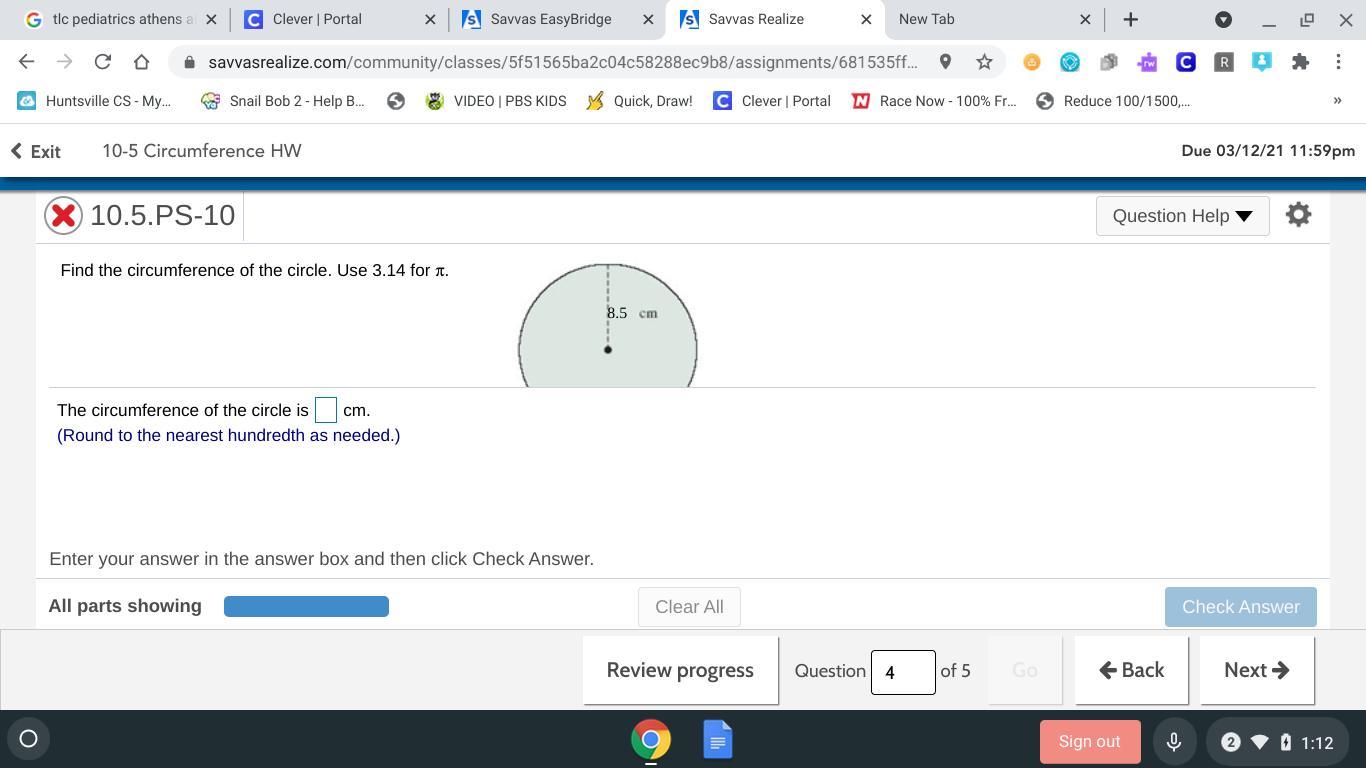Click the orange extension icon in toolbar
Screen dimensions: 1366x768
1031,62
